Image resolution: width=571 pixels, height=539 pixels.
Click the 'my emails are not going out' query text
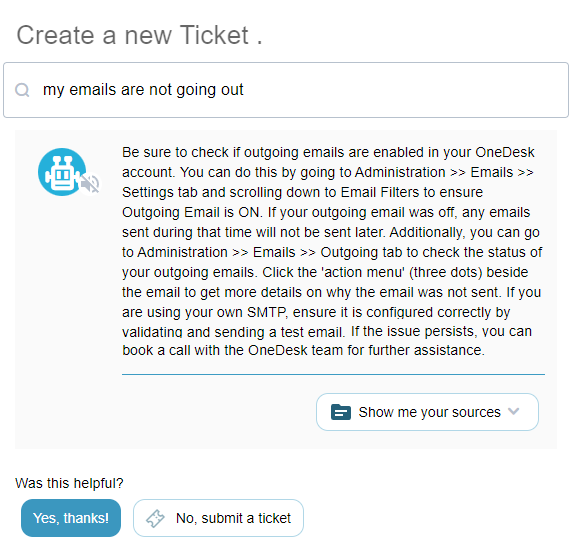coord(143,90)
